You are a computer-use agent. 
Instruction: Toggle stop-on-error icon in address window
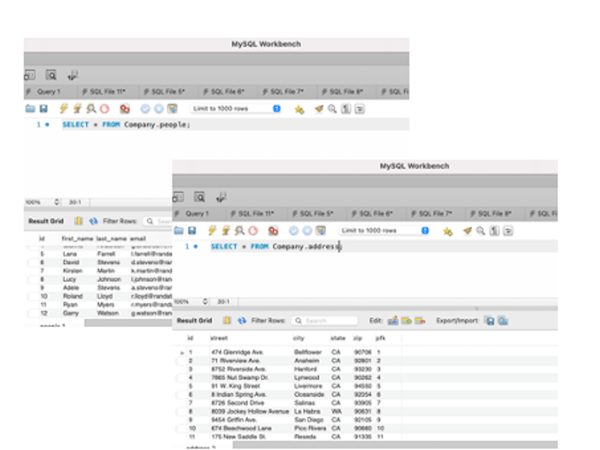273,231
